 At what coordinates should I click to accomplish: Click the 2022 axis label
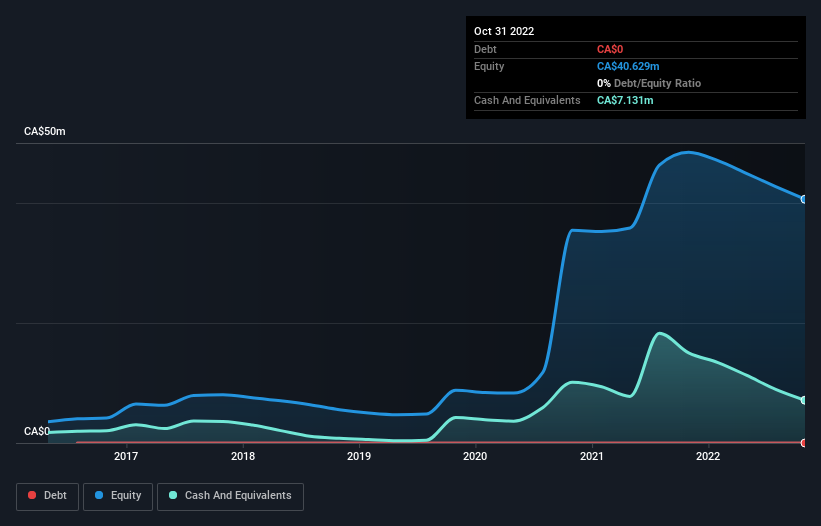(x=708, y=456)
